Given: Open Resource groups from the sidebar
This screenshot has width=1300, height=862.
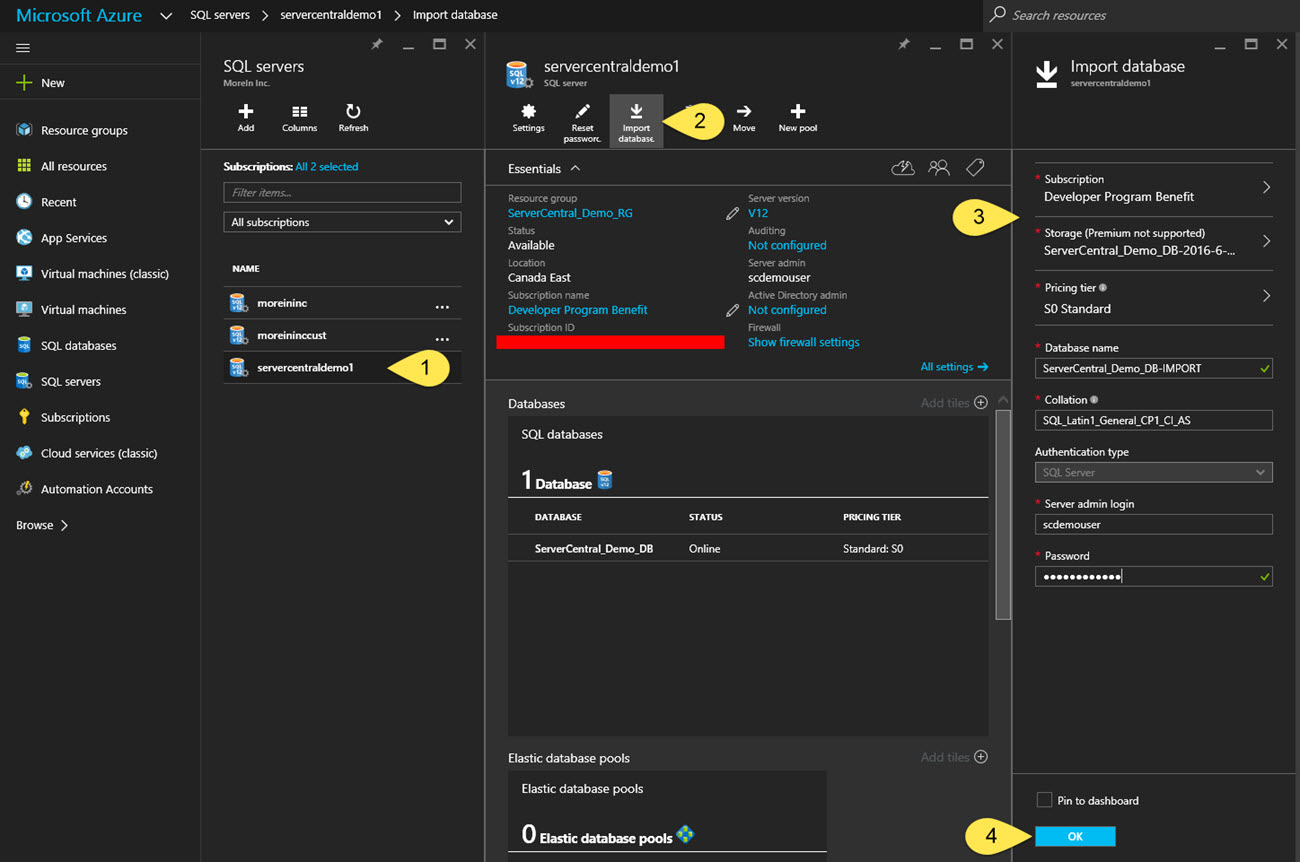Looking at the screenshot, I should (x=72, y=130).
